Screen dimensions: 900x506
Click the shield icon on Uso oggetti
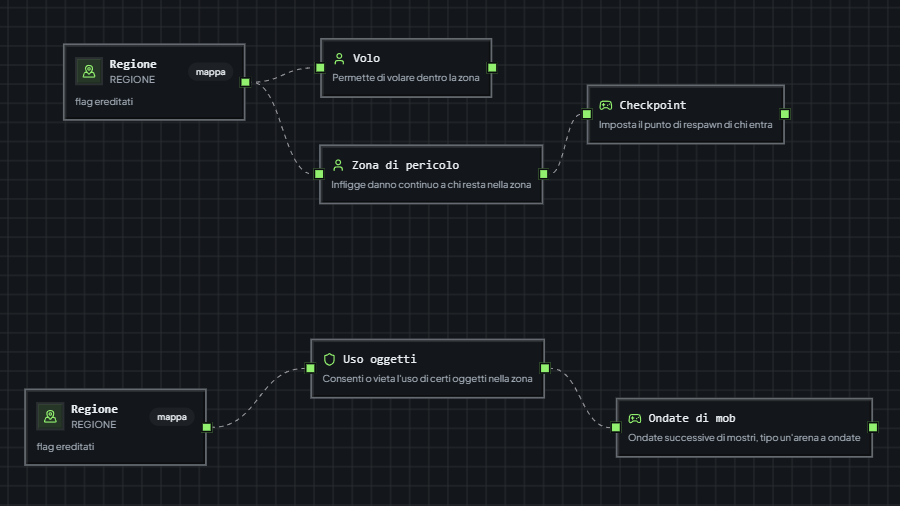coord(329,359)
